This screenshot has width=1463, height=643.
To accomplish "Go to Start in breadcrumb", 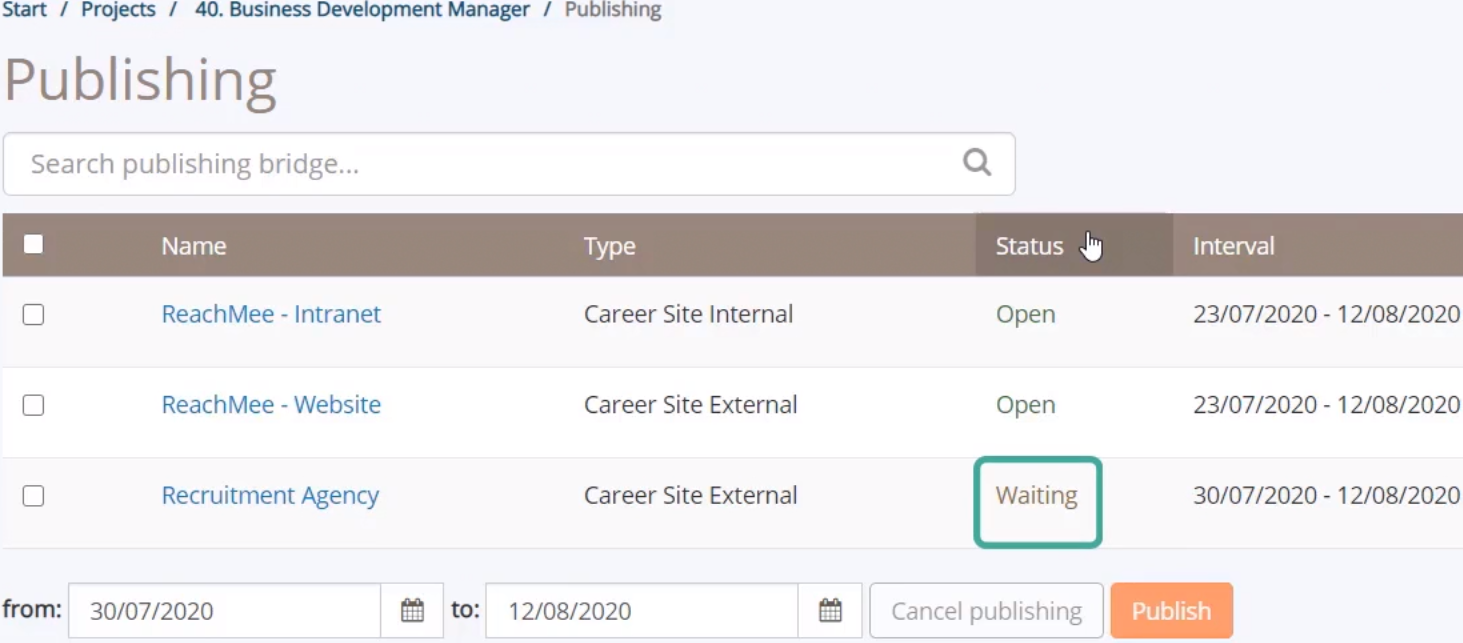I will coord(24,10).
